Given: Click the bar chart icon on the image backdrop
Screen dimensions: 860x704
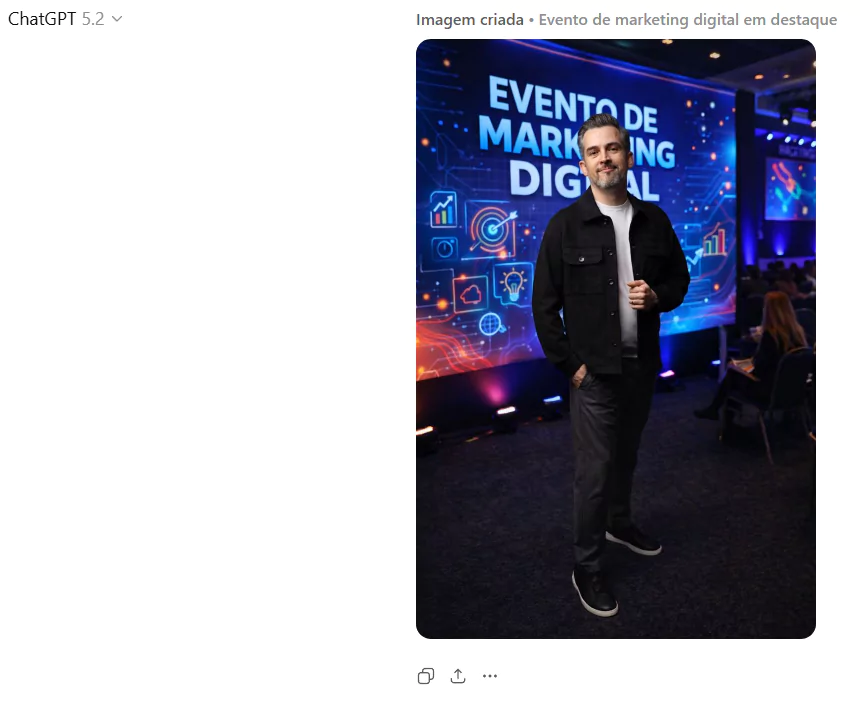Looking at the screenshot, I should pyautogui.click(x=443, y=209).
